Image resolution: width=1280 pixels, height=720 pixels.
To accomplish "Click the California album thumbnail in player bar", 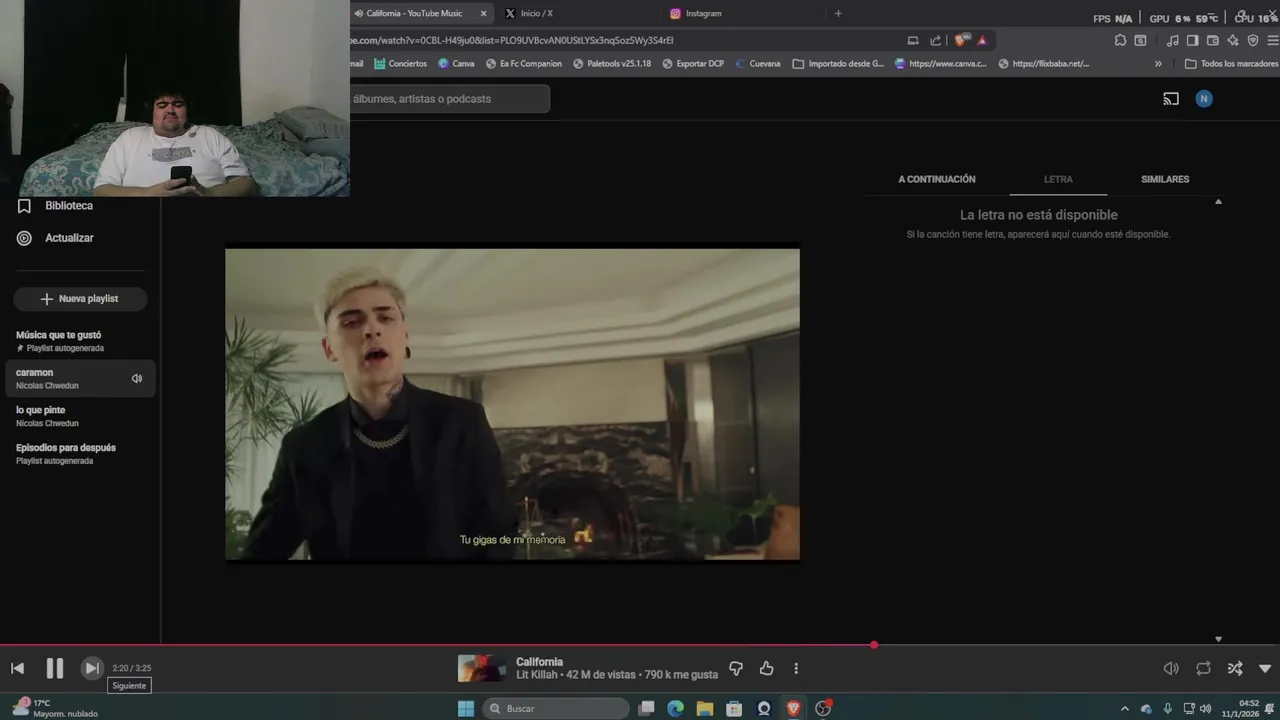I will click(482, 668).
